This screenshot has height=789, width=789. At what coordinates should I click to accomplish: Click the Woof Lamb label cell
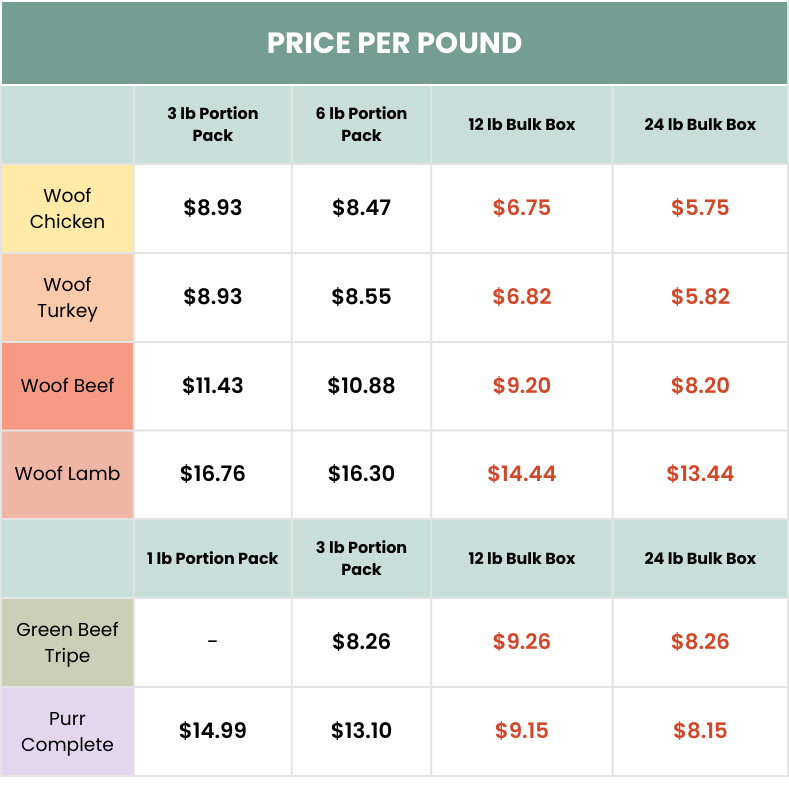pos(67,474)
